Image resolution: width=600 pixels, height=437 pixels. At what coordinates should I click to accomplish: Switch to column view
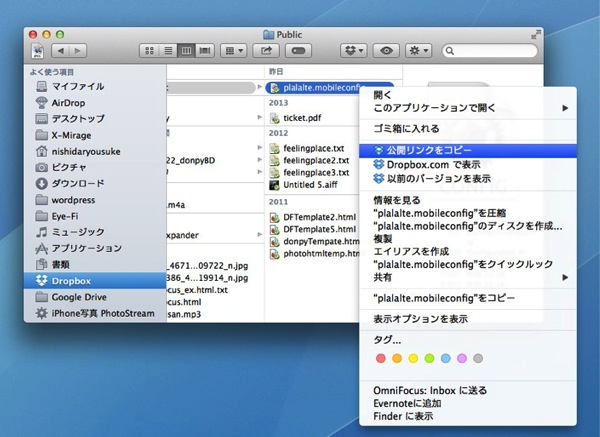coord(186,51)
